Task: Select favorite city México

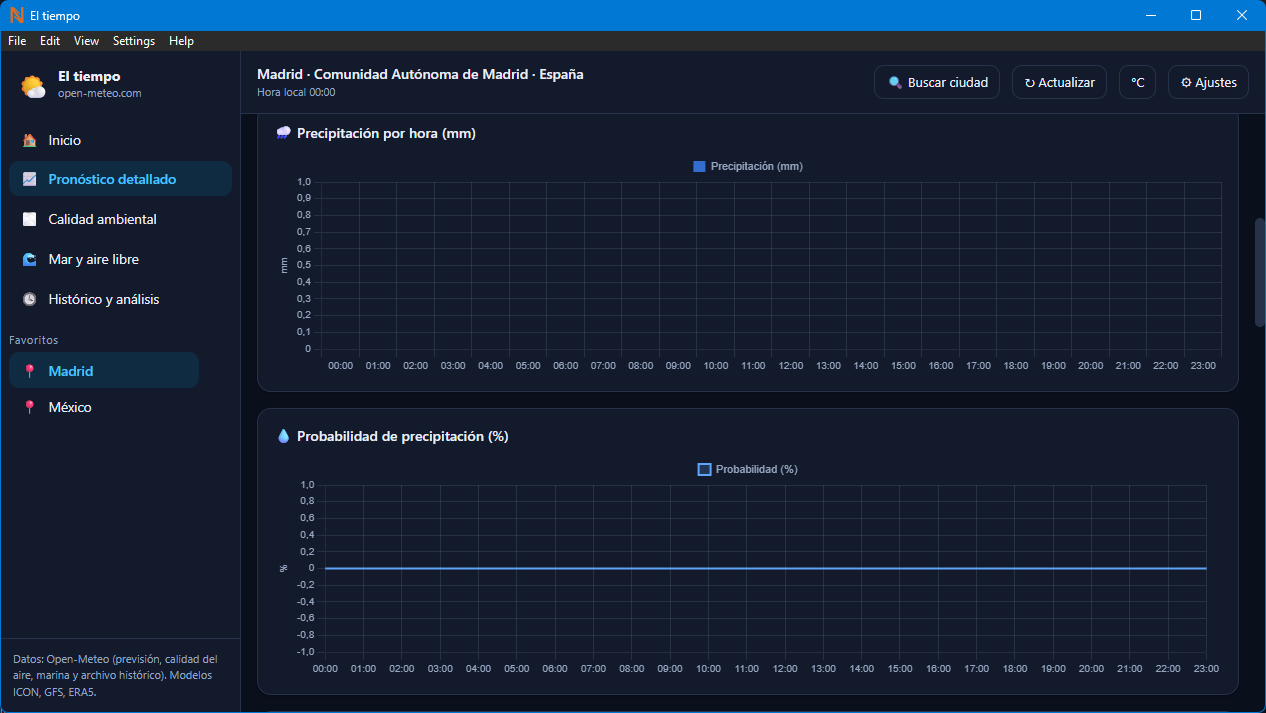Action: [104, 407]
